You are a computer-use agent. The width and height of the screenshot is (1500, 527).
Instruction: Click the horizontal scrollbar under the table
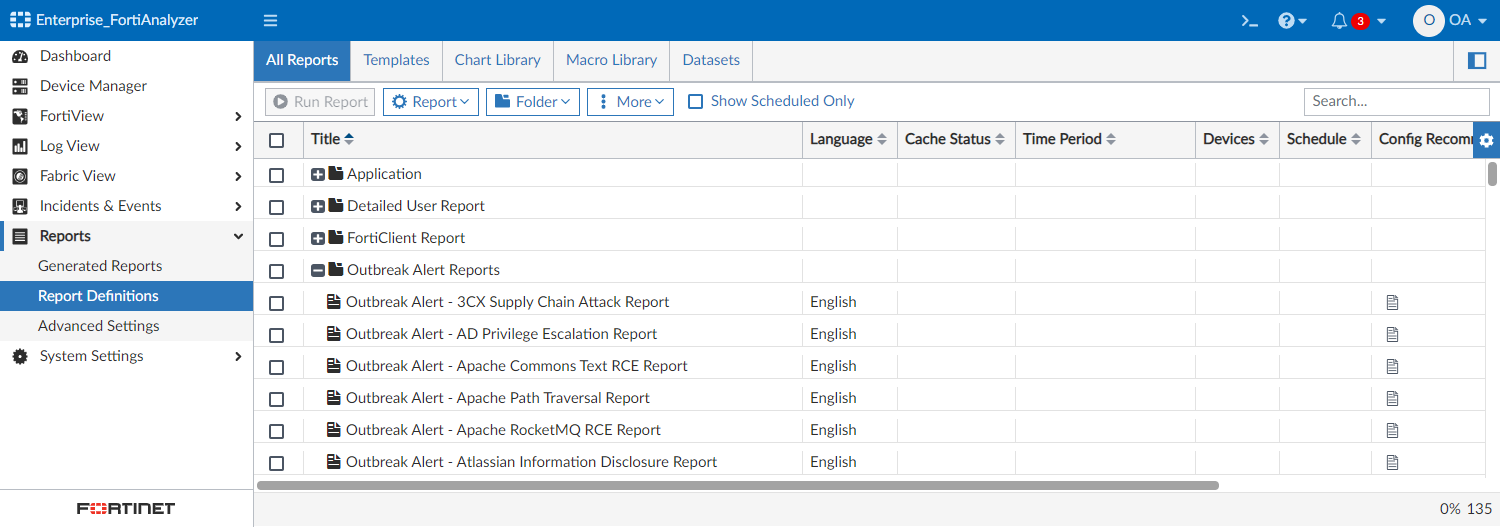point(737,485)
